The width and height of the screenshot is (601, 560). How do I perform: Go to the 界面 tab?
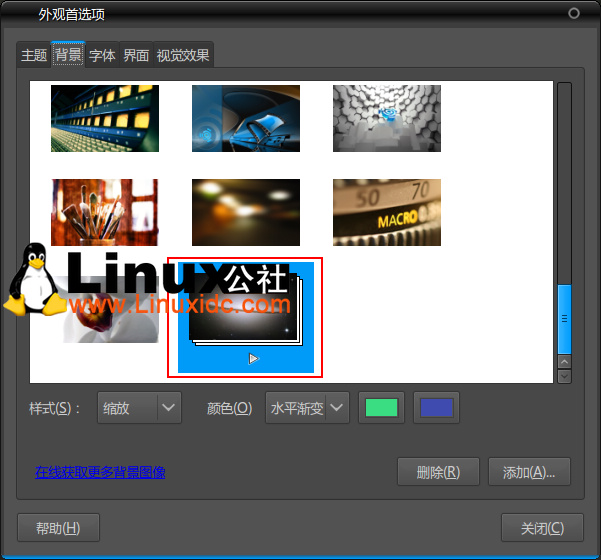click(x=136, y=56)
